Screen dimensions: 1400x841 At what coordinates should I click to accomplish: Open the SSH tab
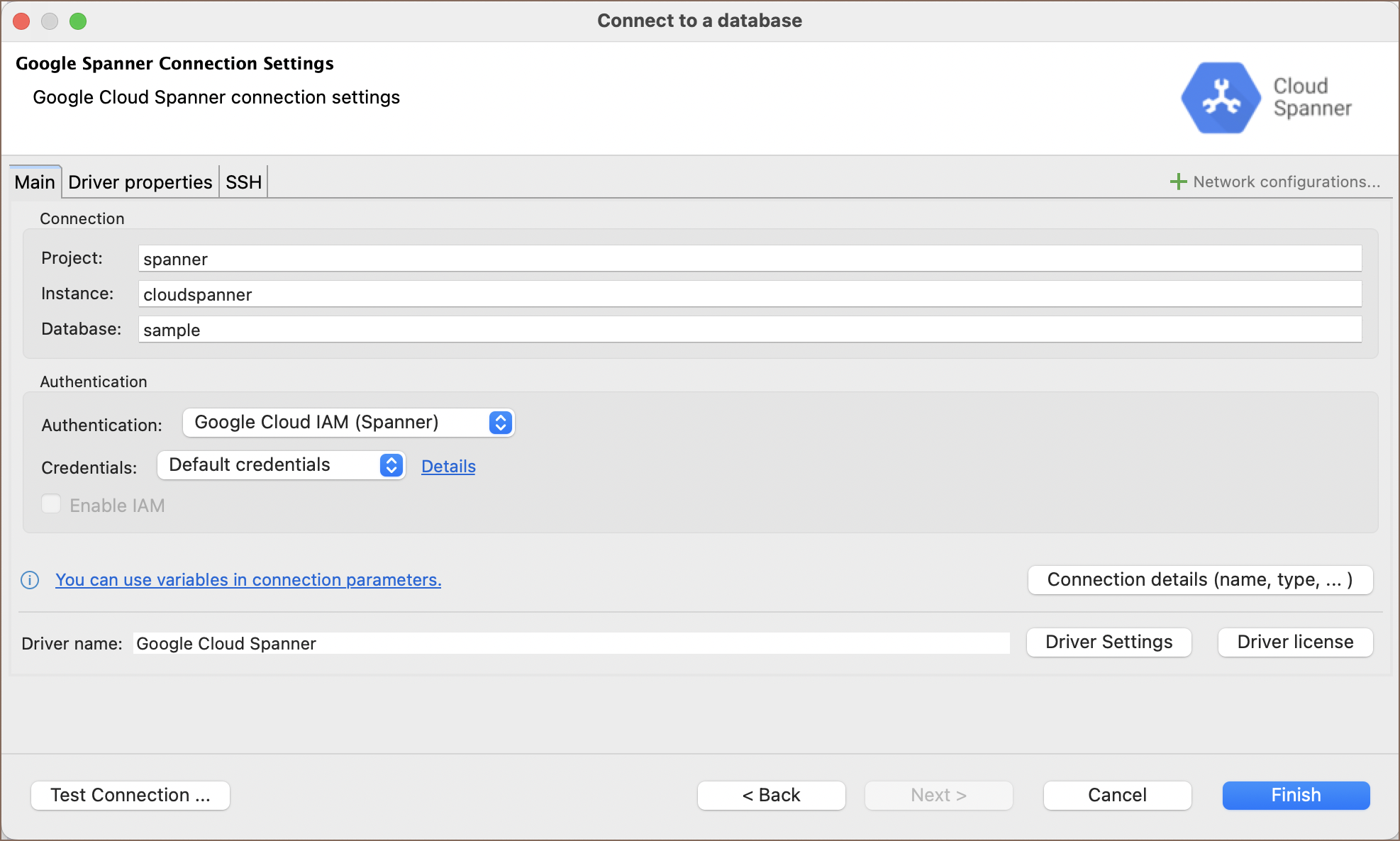[x=243, y=182]
